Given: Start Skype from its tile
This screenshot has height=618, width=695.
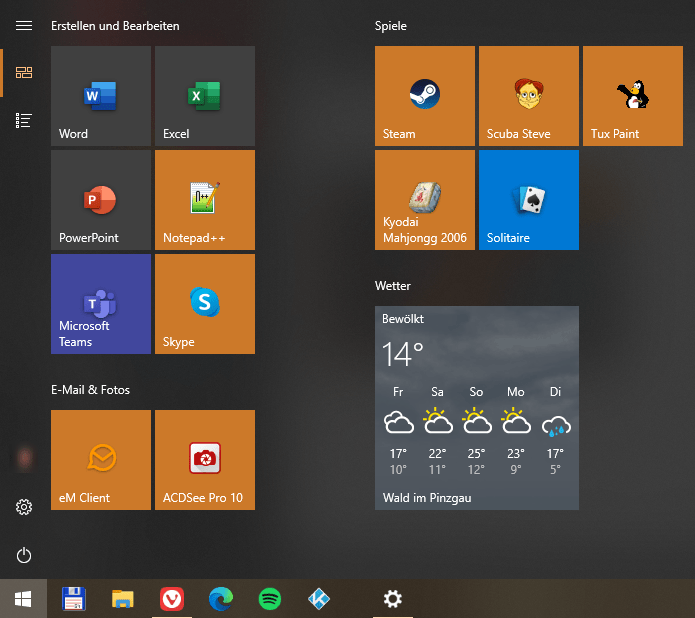Looking at the screenshot, I should 205,304.
